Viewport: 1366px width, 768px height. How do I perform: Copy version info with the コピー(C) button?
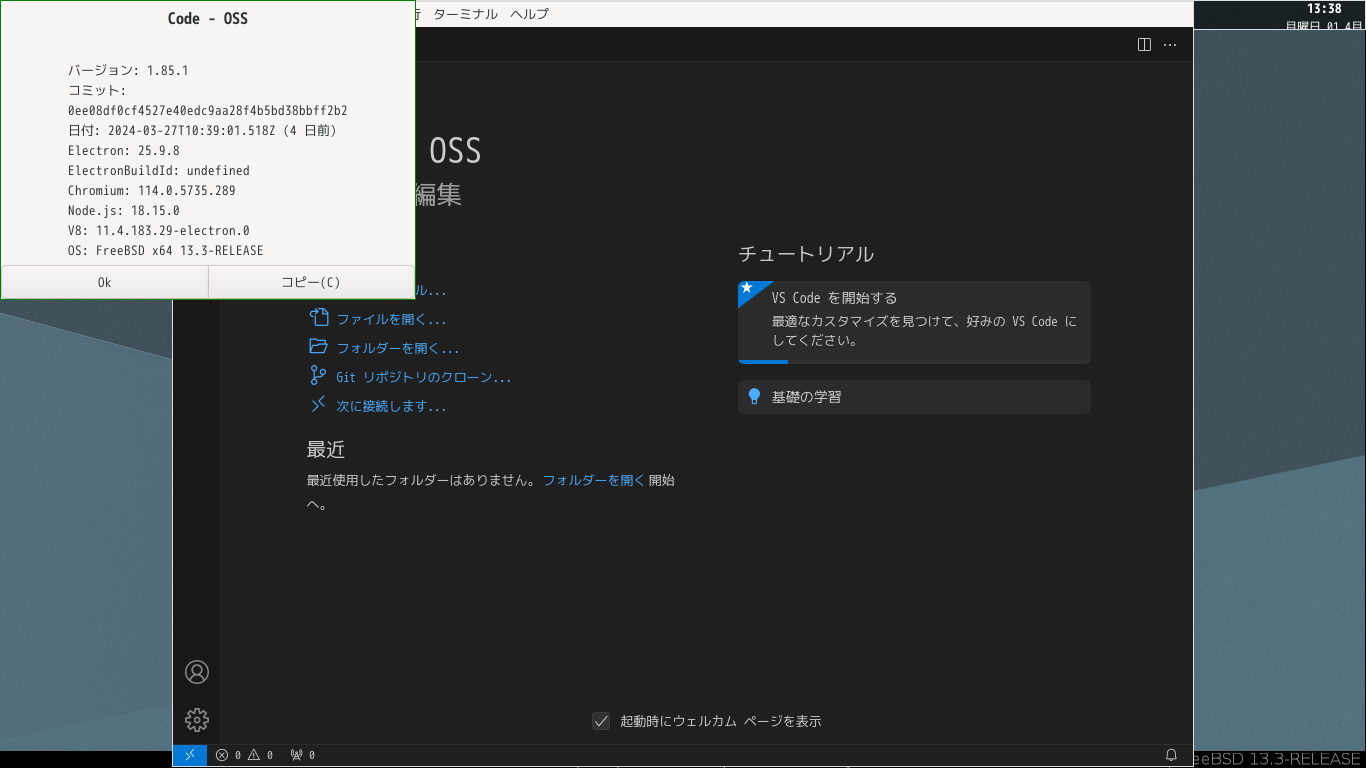[311, 282]
